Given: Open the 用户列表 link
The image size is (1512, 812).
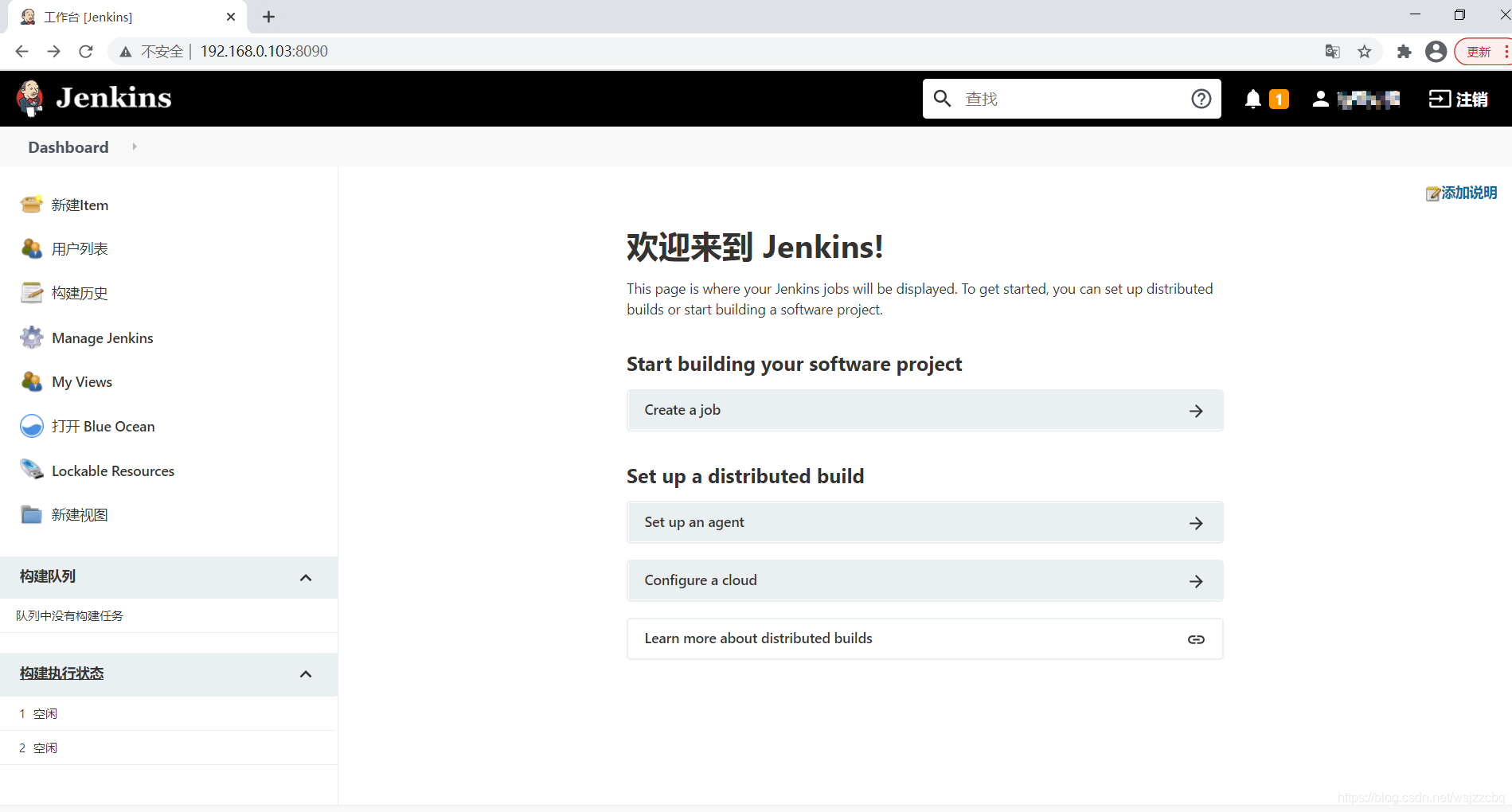Looking at the screenshot, I should click(80, 248).
